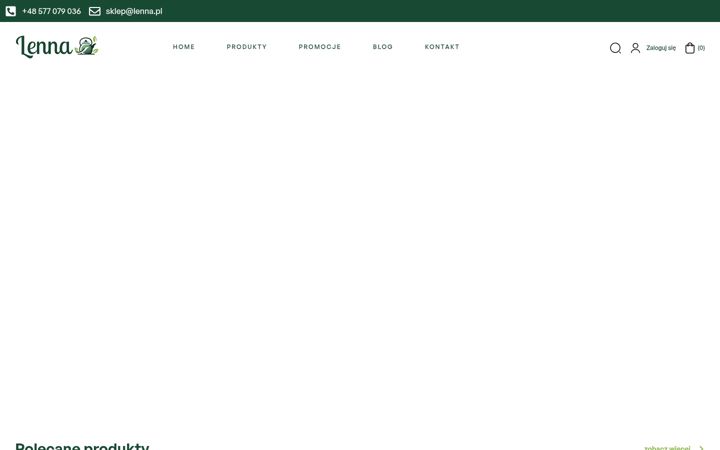
Task: Click the envelope email icon
Action: 95,11
